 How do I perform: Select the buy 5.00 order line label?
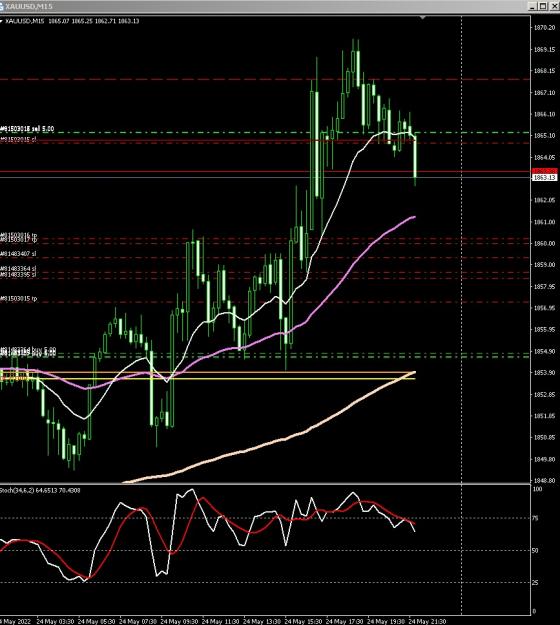[x=28, y=351]
